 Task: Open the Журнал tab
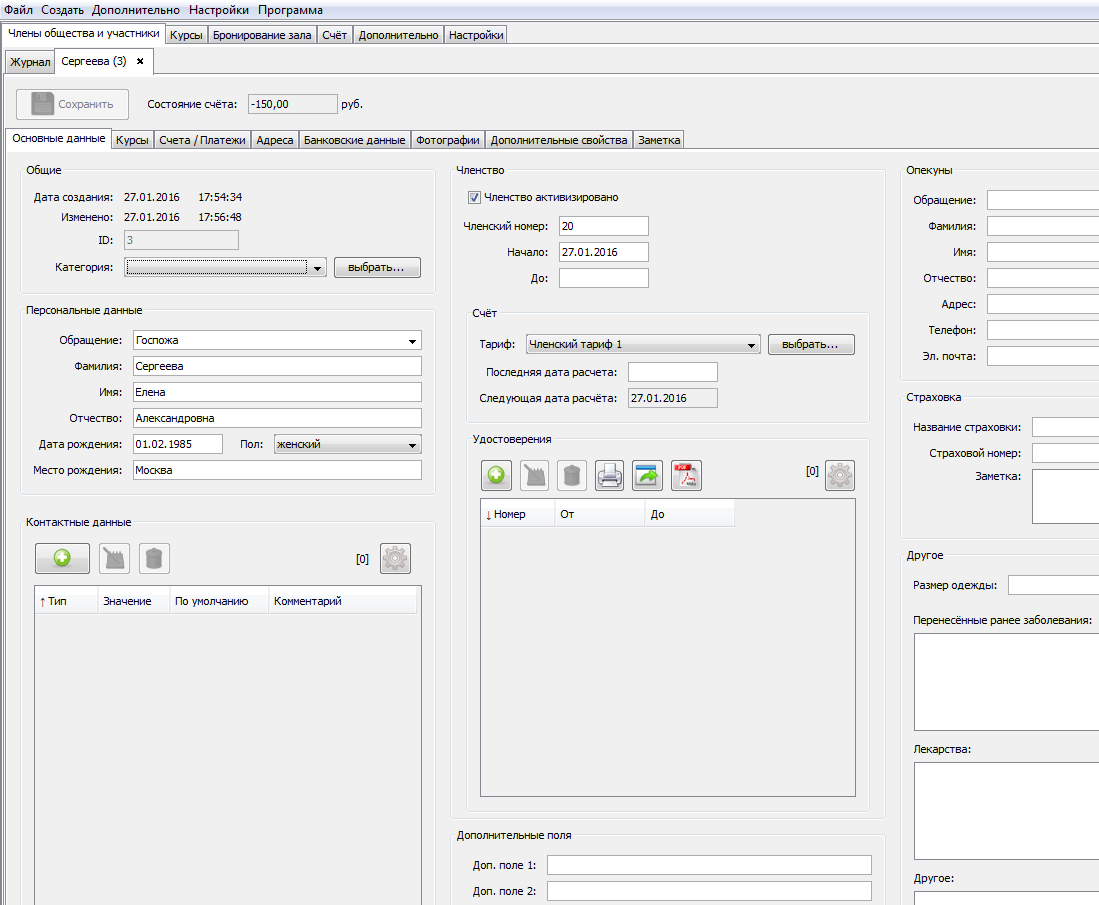point(30,62)
